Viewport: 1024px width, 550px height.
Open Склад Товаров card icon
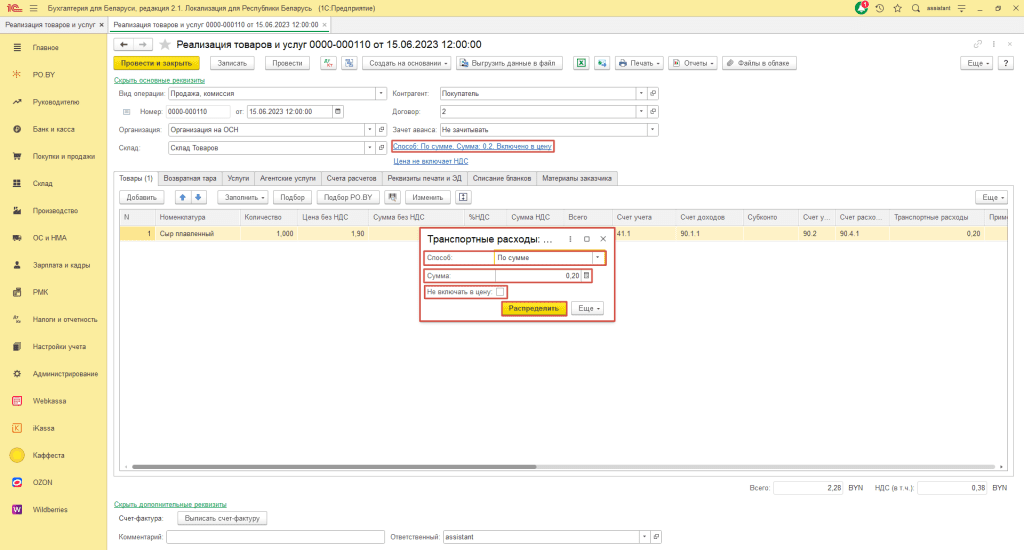pos(381,148)
